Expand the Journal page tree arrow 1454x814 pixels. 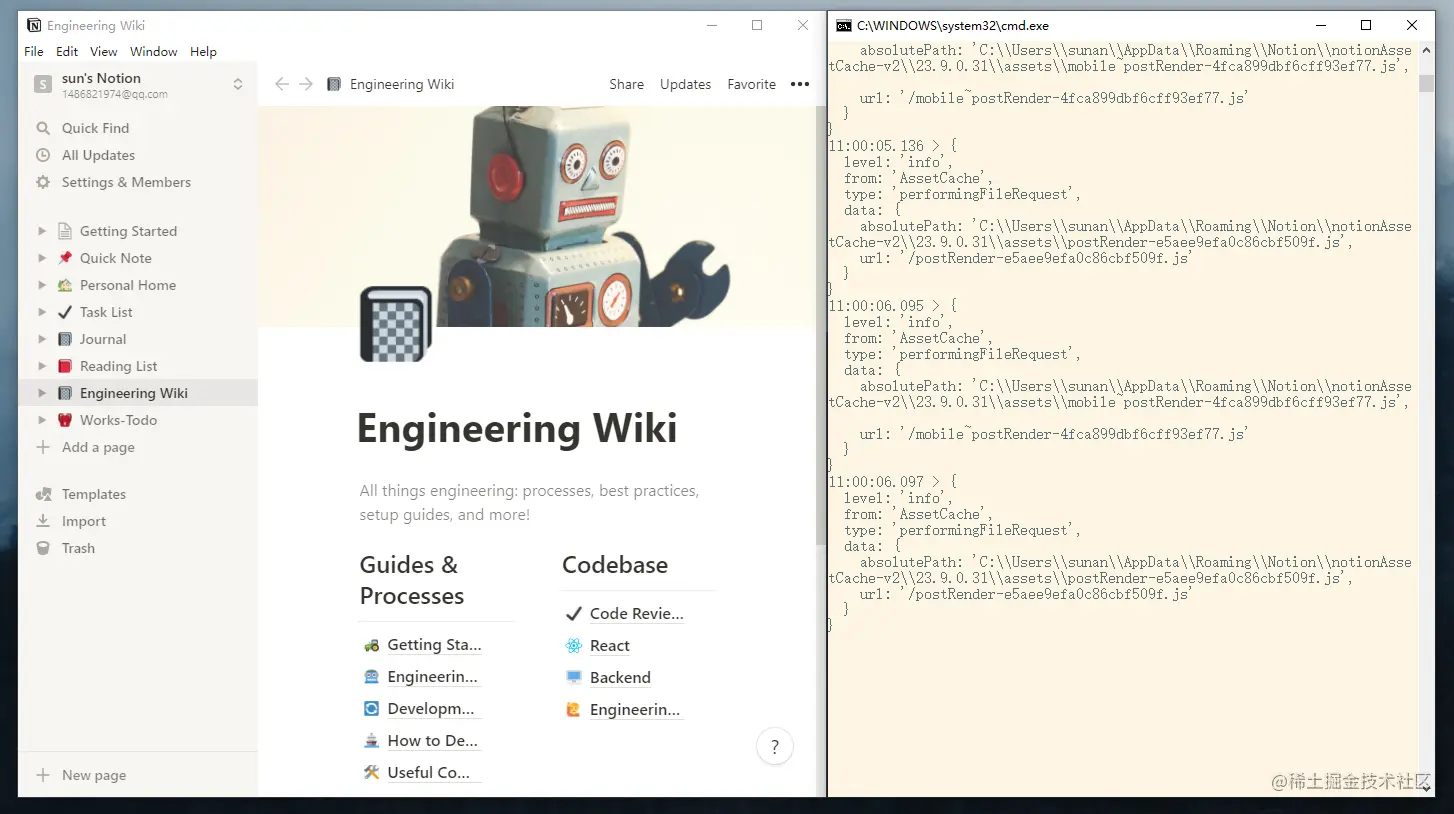[x=42, y=339]
